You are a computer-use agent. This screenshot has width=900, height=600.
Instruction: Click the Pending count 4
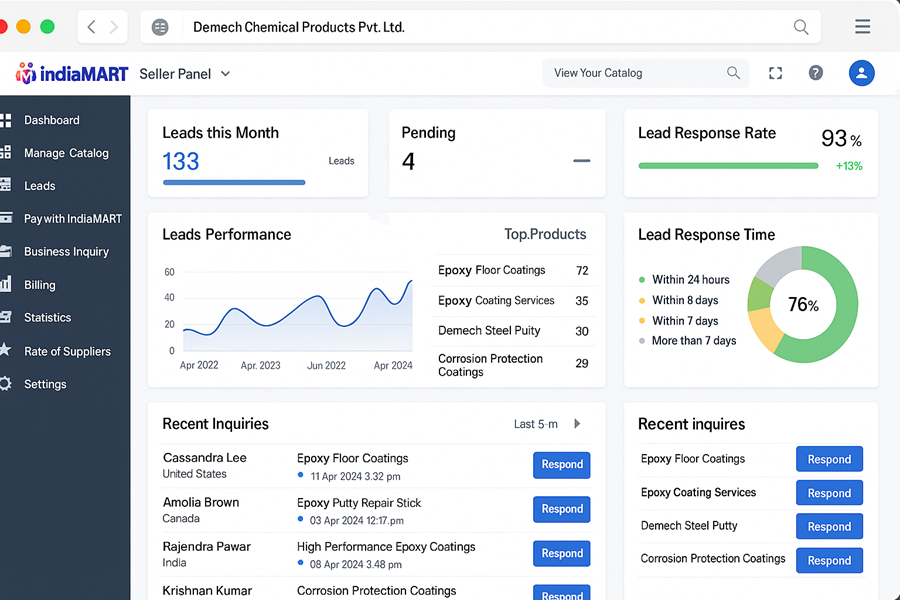[x=408, y=161]
